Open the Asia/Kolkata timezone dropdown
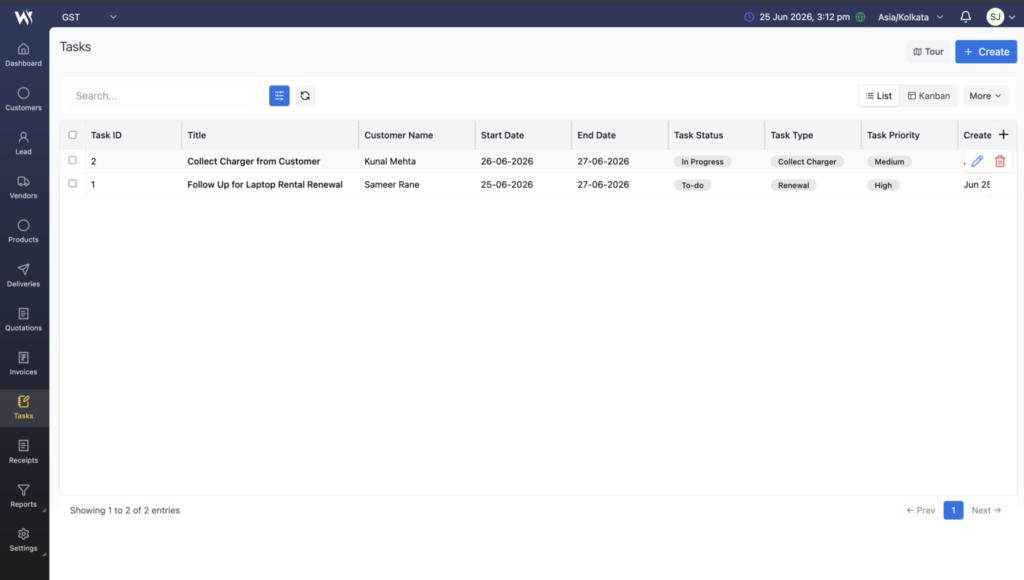This screenshot has width=1024, height=580. click(910, 17)
